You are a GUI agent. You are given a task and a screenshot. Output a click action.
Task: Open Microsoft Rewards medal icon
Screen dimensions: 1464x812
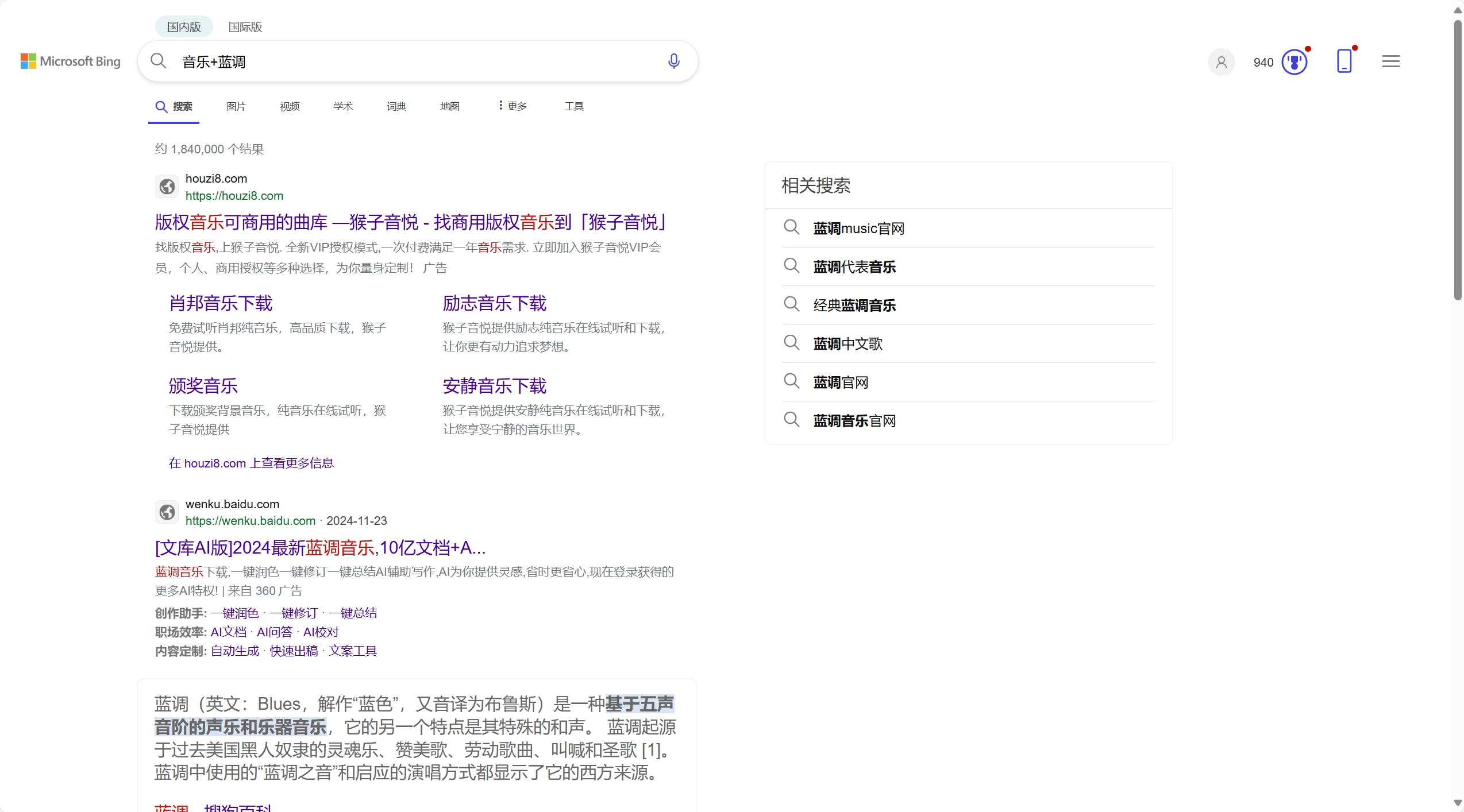point(1295,62)
